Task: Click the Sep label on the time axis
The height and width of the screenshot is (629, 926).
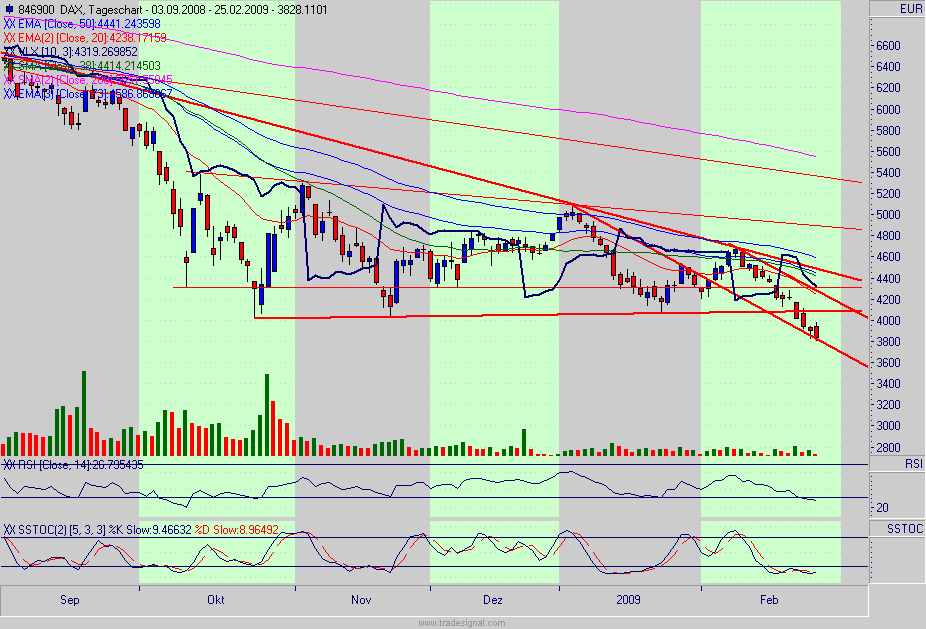Action: click(x=68, y=600)
